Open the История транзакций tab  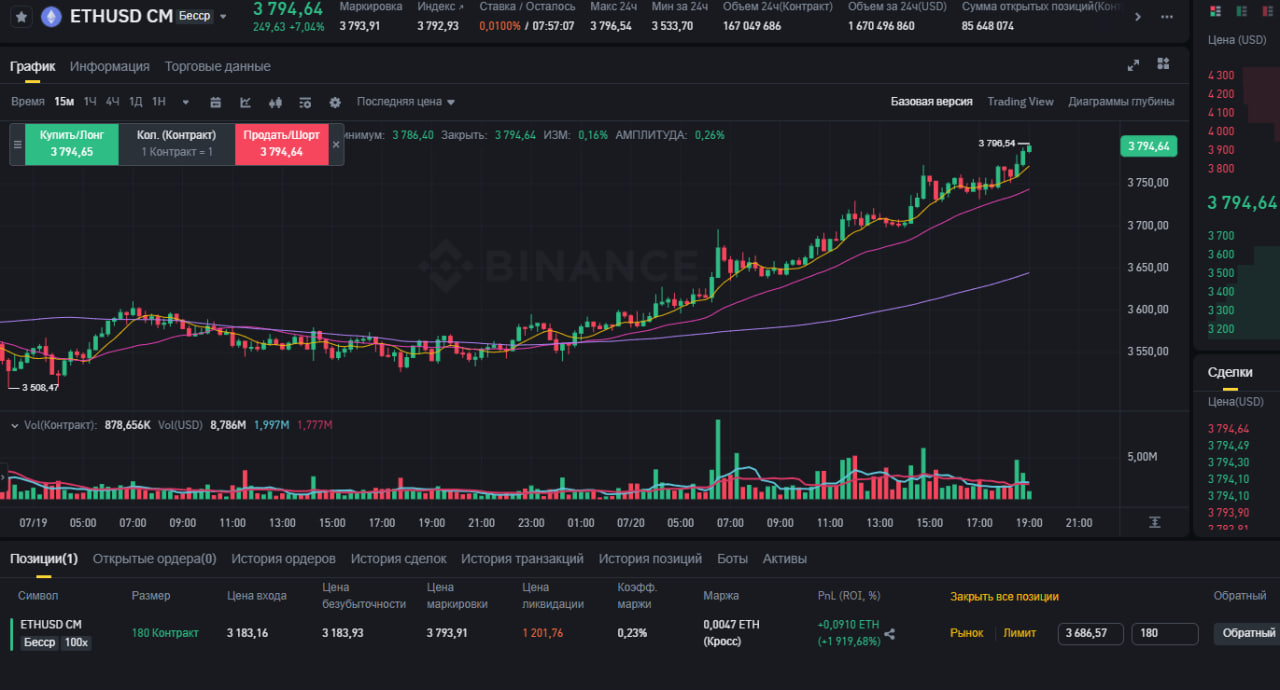tap(522, 559)
